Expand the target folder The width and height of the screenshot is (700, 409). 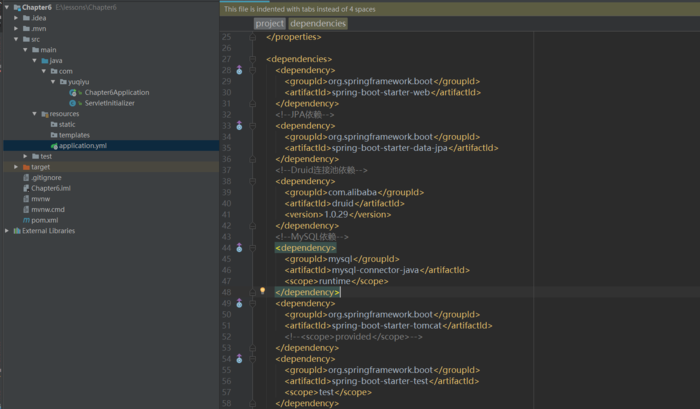17,167
